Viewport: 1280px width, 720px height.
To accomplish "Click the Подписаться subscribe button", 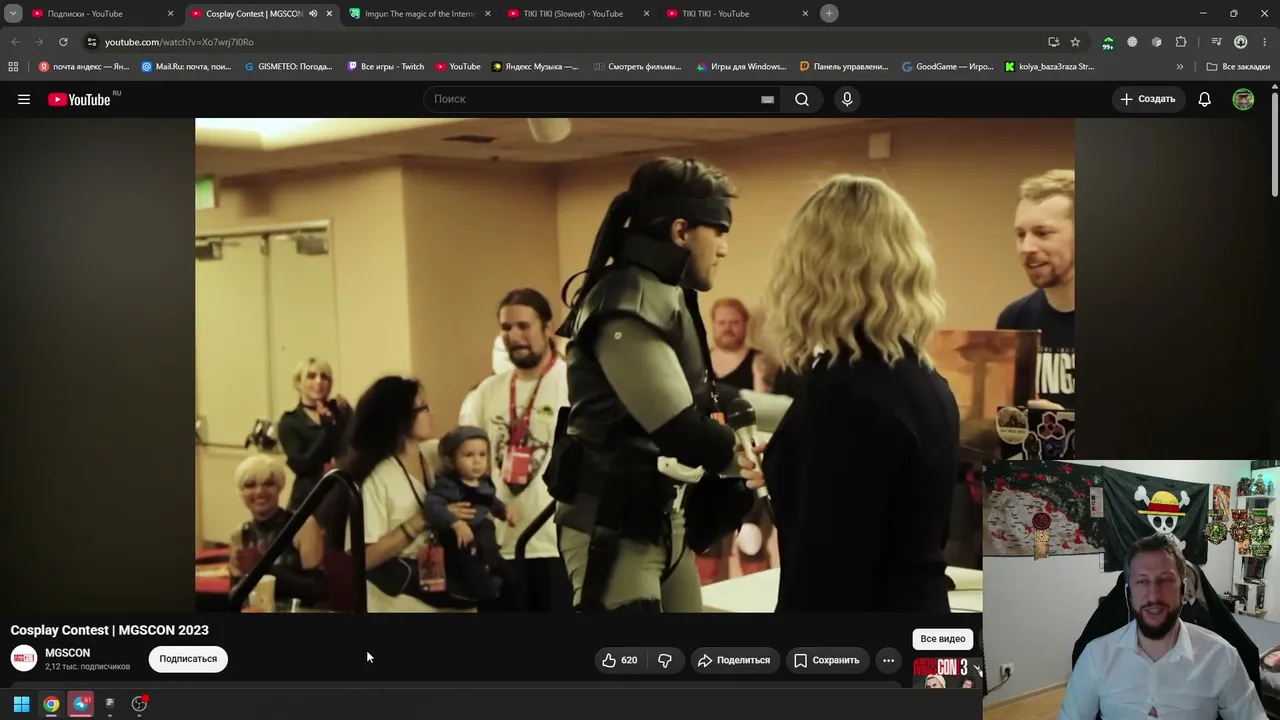I will pyautogui.click(x=188, y=659).
